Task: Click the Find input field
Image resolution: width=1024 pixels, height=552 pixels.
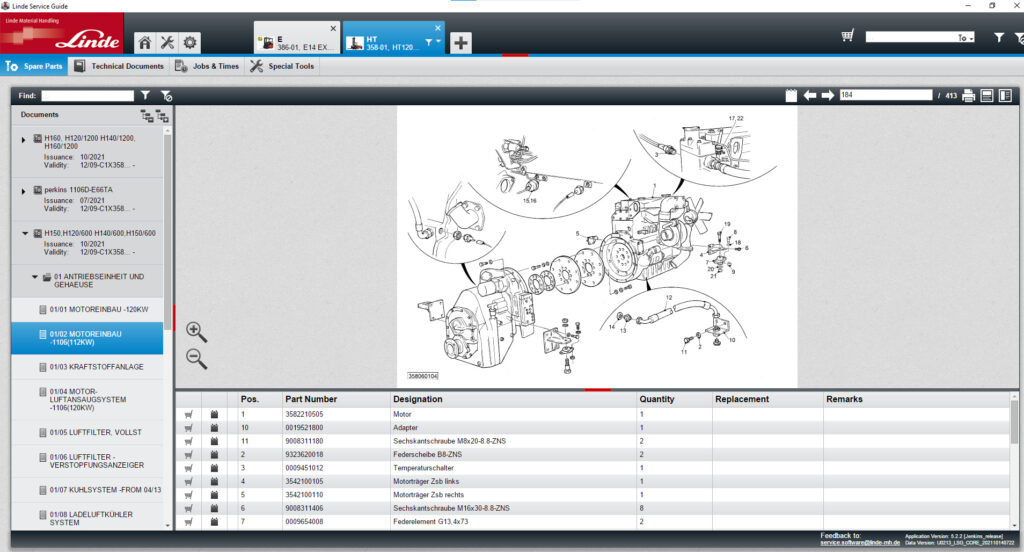Action: [88, 96]
